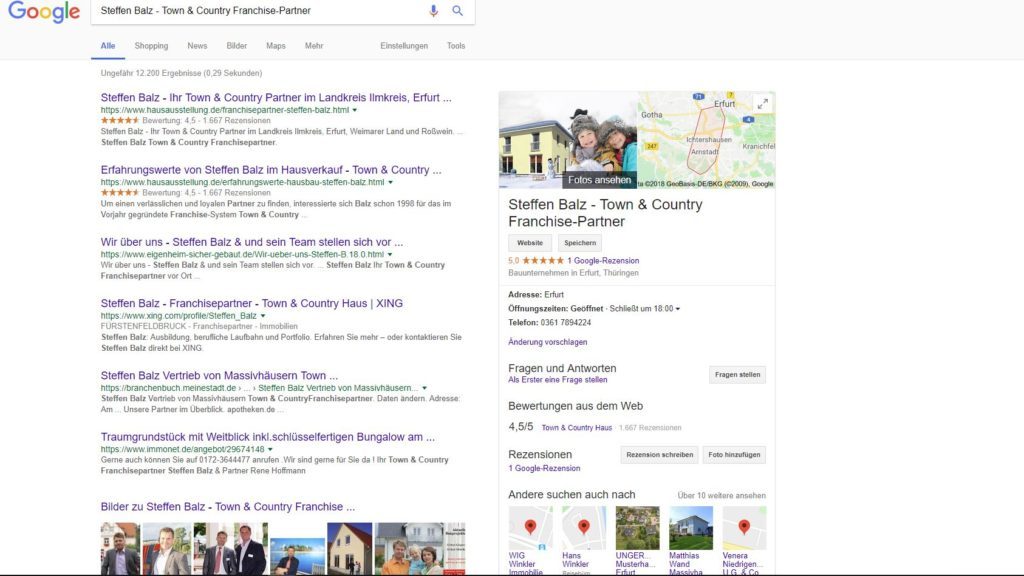The image size is (1024, 576).
Task: Open 'Erfahrungswerte von Steffen Balz im Hausverkauf' result
Action: (x=271, y=170)
